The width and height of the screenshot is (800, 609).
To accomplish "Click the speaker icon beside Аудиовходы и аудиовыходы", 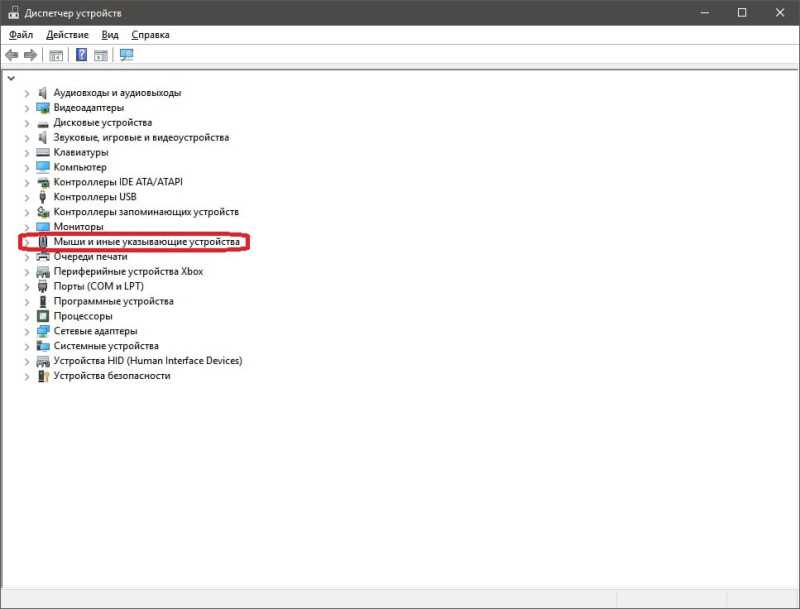I will (43, 93).
